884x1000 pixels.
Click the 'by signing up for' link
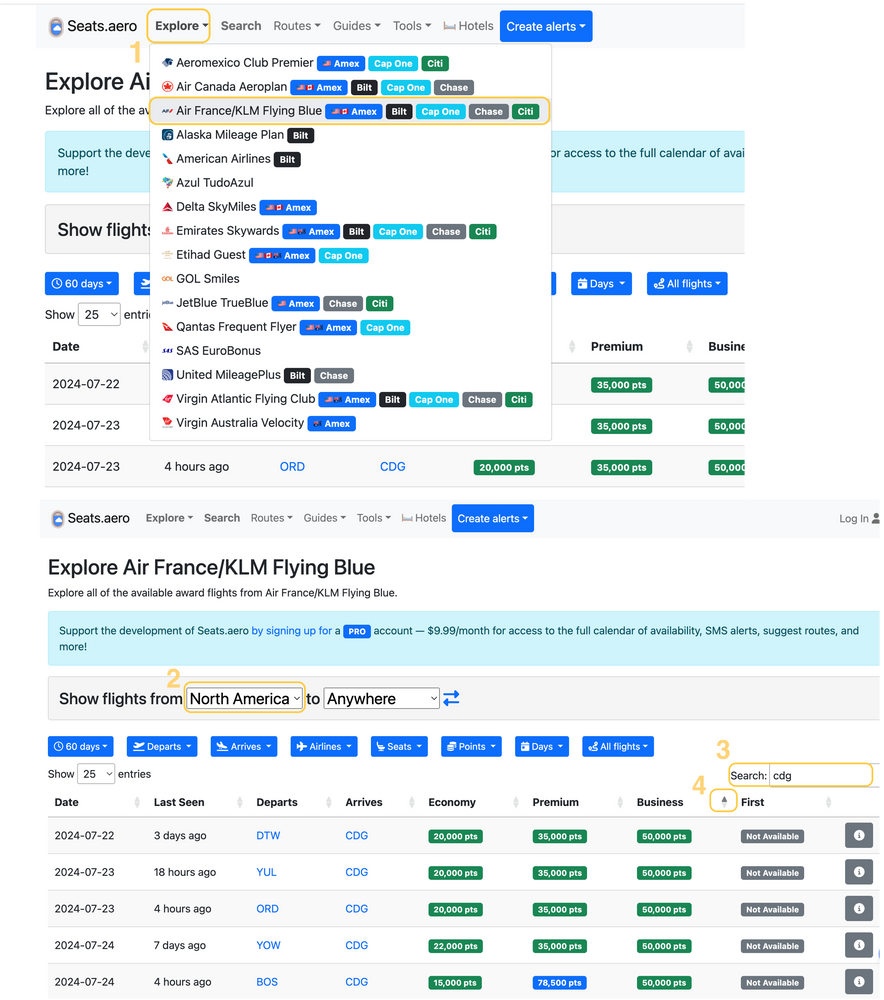tap(292, 631)
